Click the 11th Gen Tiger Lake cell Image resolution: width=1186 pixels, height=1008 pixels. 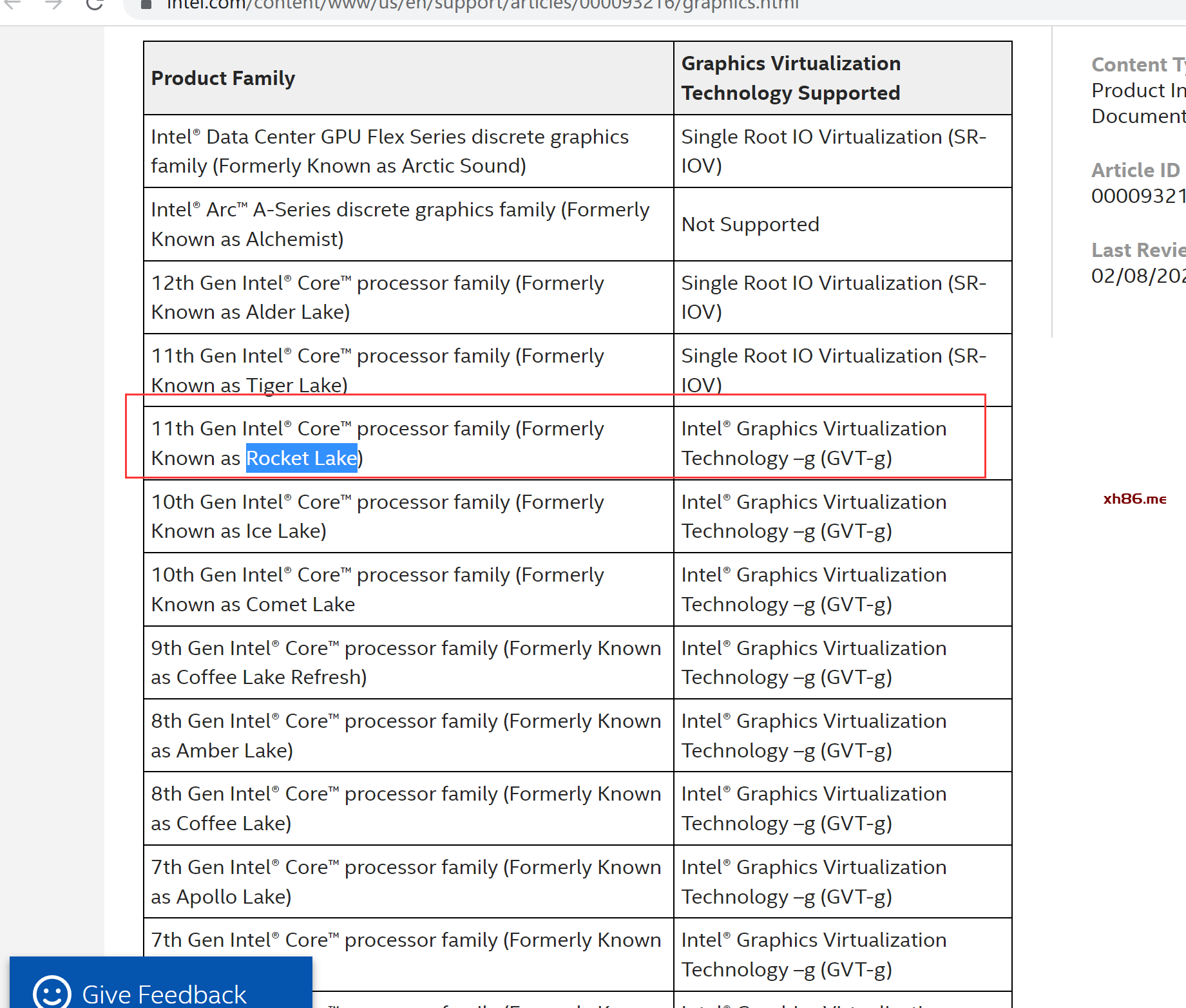[408, 370]
